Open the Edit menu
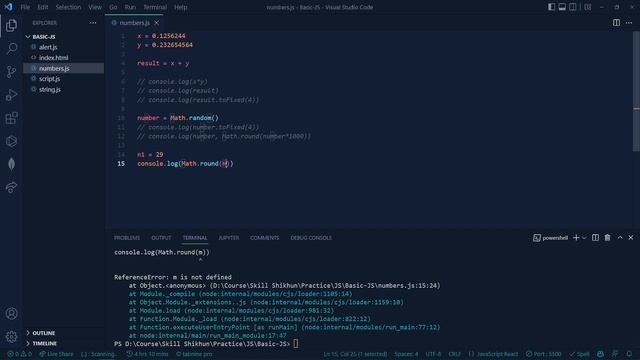This screenshot has height=360, width=640. point(42,7)
